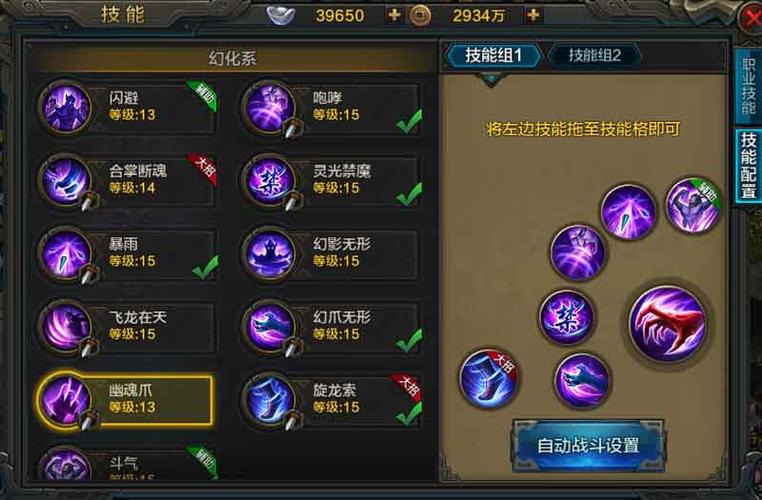The image size is (762, 500).
Task: Click the 禁 skill slot on right panel
Action: (567, 317)
